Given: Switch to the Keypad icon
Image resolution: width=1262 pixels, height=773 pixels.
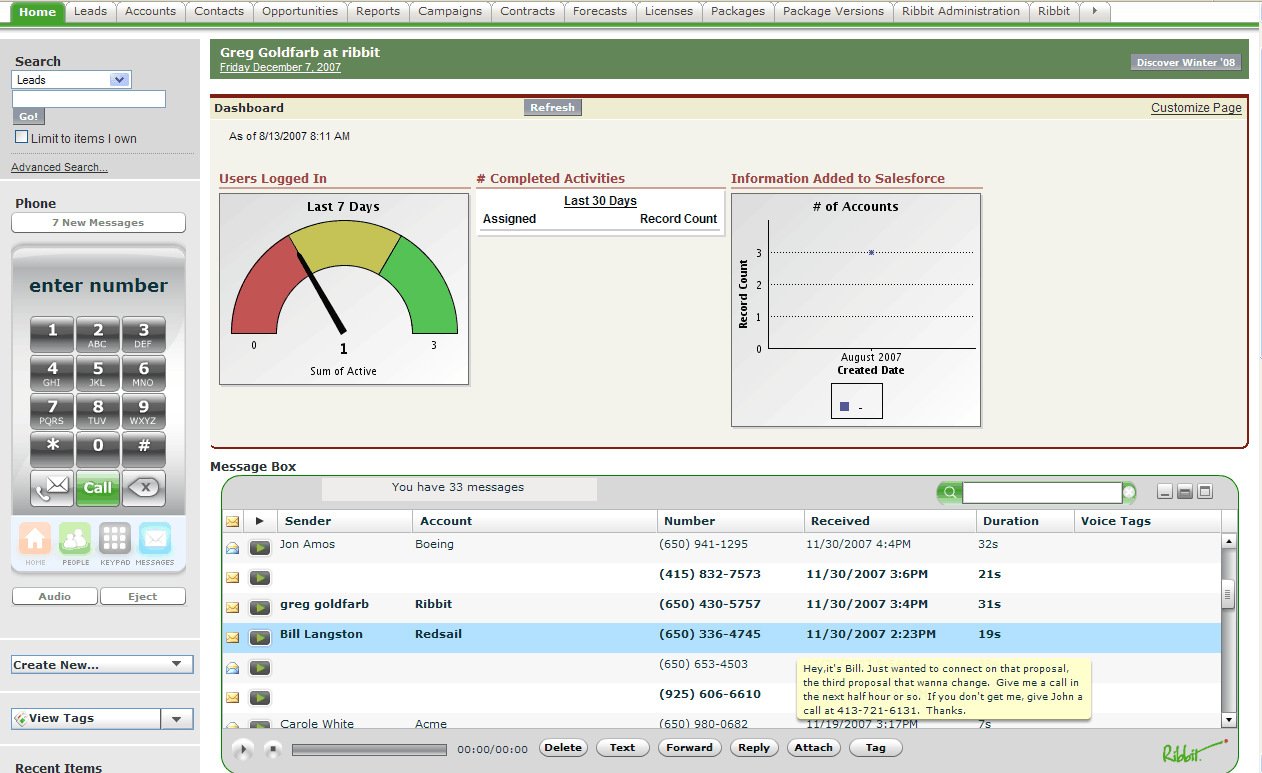Looking at the screenshot, I should tap(115, 540).
